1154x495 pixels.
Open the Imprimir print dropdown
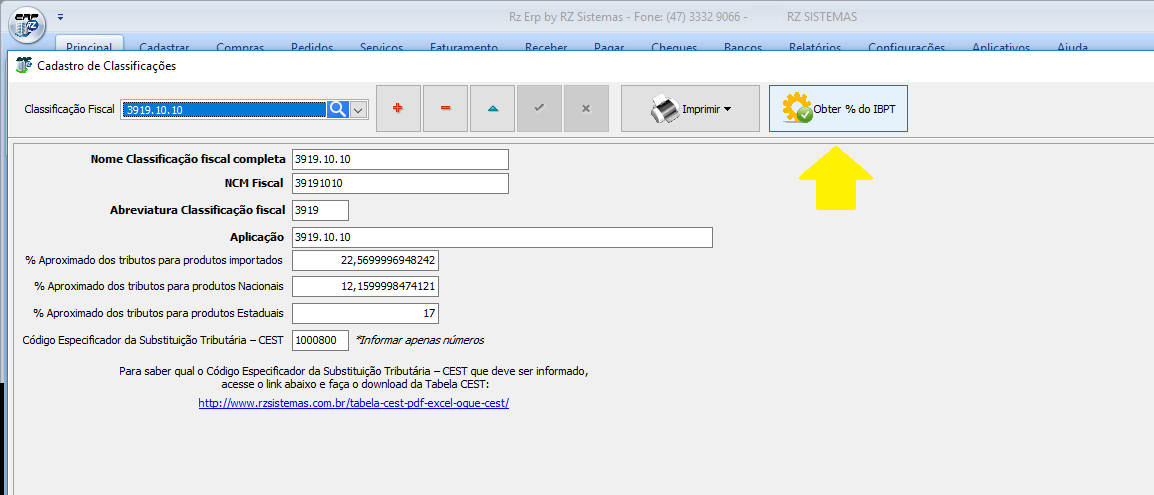(x=690, y=108)
